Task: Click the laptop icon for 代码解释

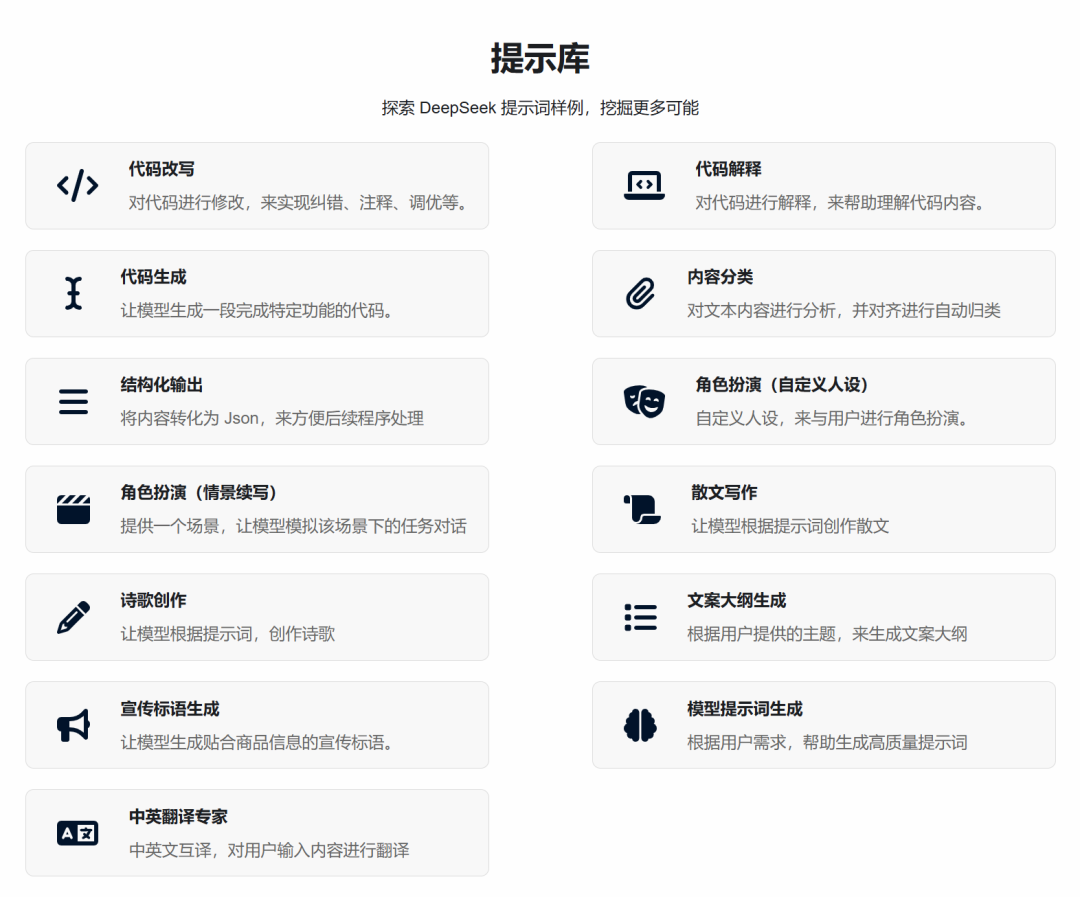Action: click(x=643, y=185)
